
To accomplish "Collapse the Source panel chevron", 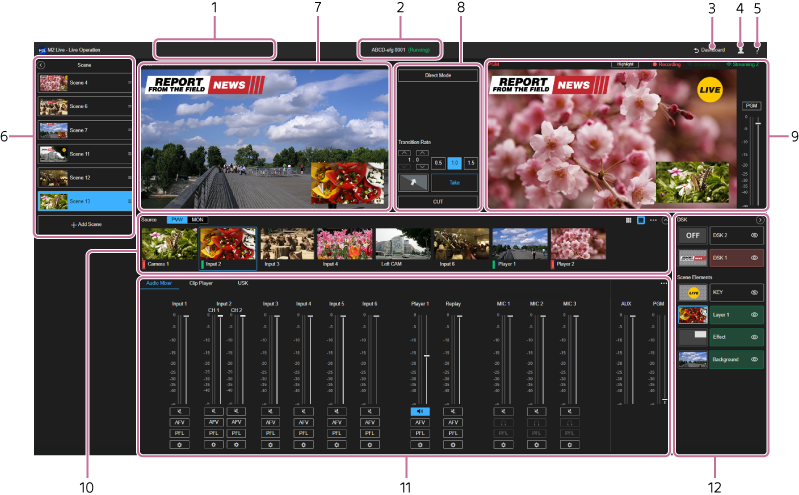I will [x=664, y=218].
